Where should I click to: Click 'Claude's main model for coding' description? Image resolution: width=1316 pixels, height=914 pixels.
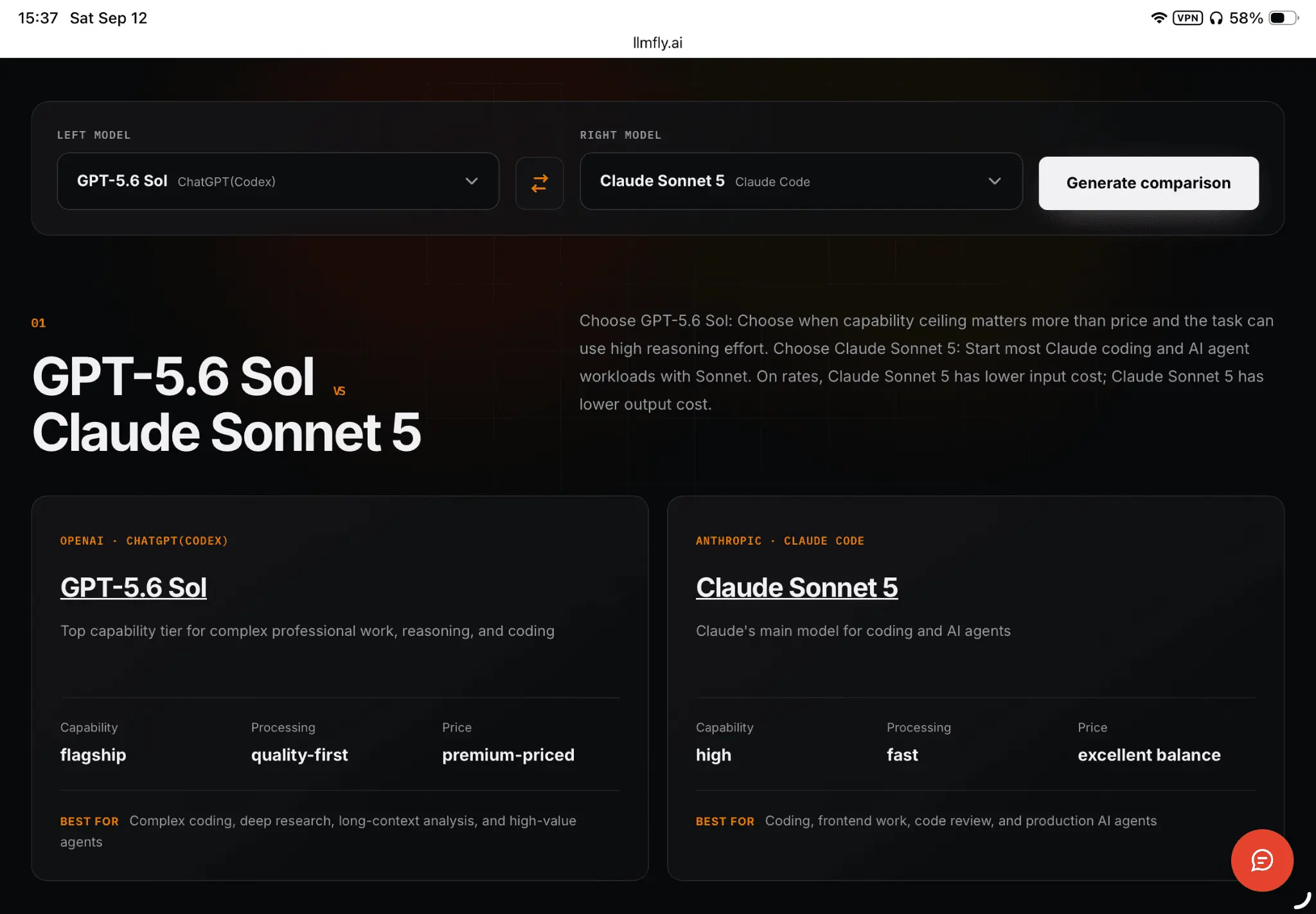click(853, 631)
